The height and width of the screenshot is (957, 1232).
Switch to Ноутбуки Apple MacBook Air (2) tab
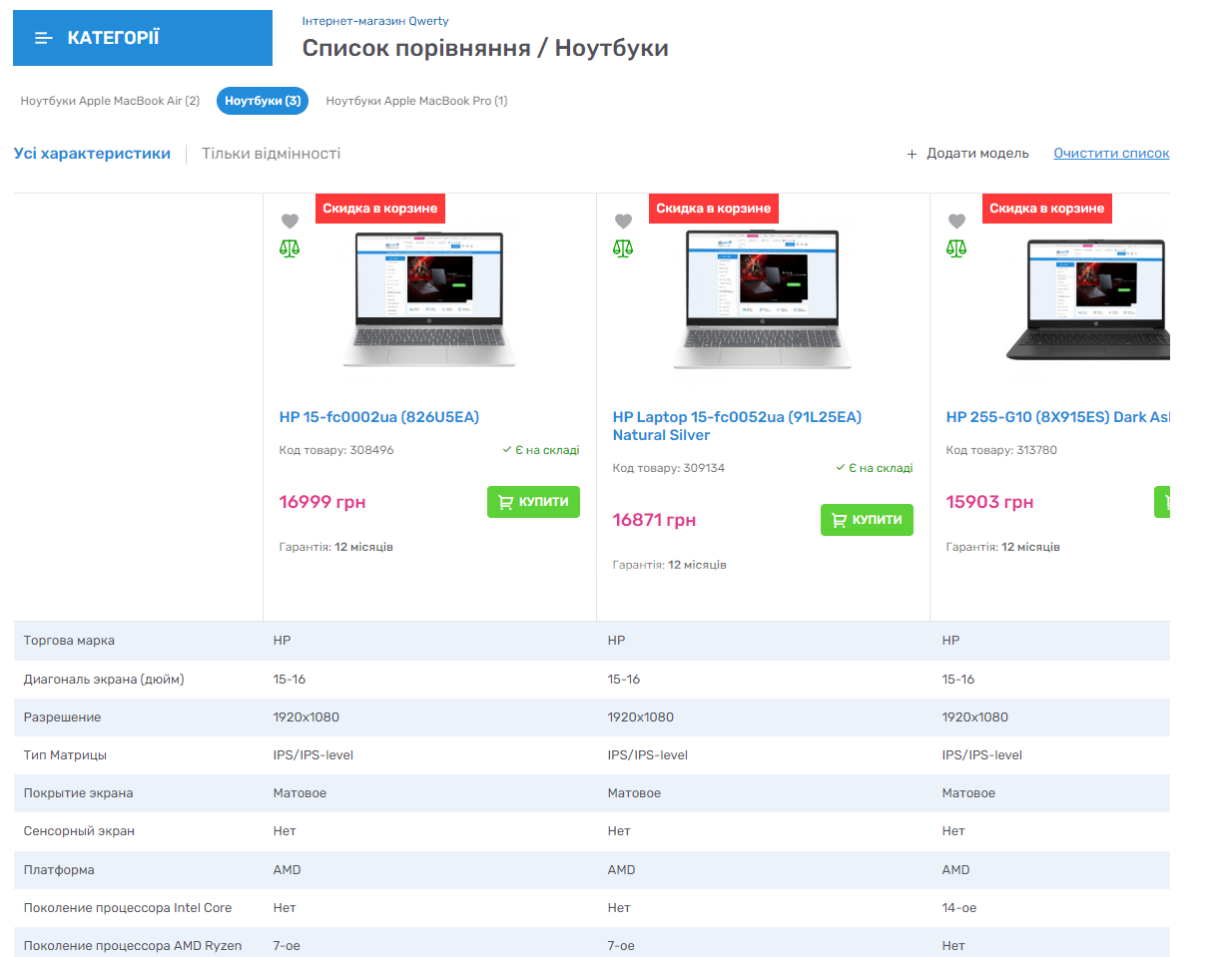point(110,101)
